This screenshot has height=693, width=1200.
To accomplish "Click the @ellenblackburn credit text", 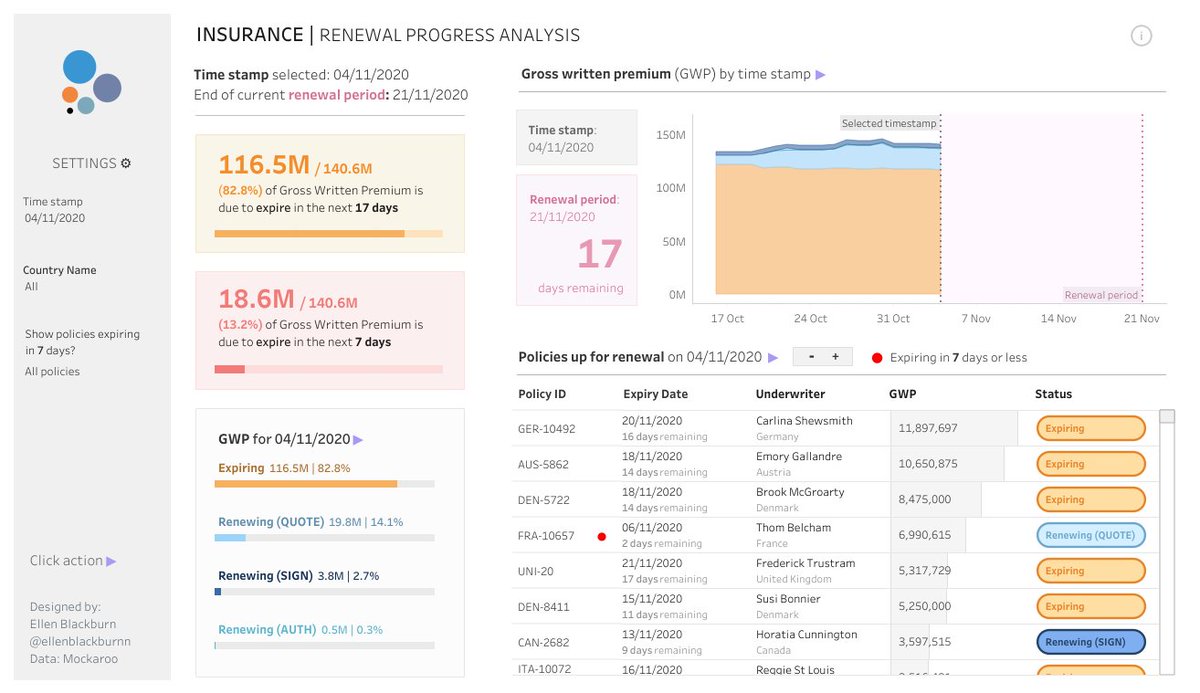I will [x=80, y=642].
